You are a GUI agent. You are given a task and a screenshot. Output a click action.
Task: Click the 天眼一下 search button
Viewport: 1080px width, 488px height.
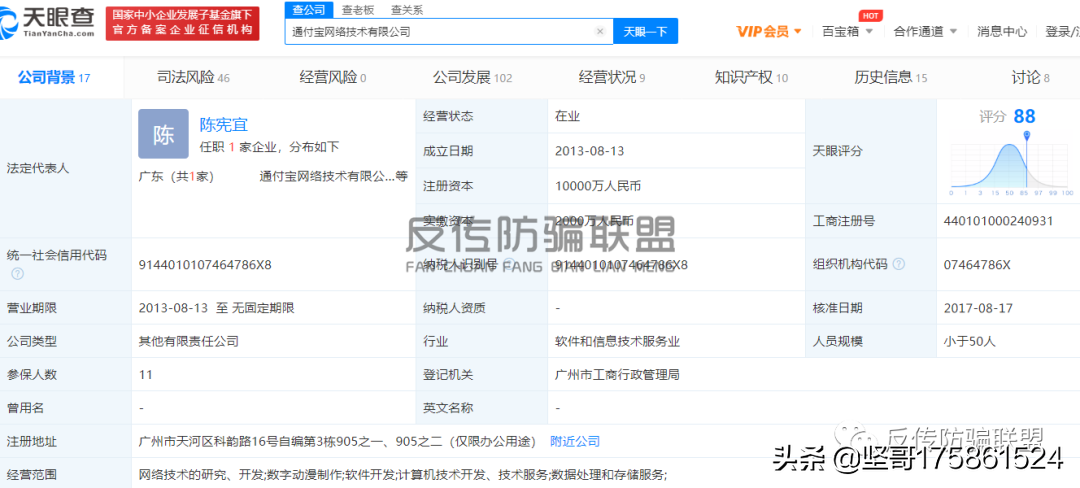click(x=645, y=31)
